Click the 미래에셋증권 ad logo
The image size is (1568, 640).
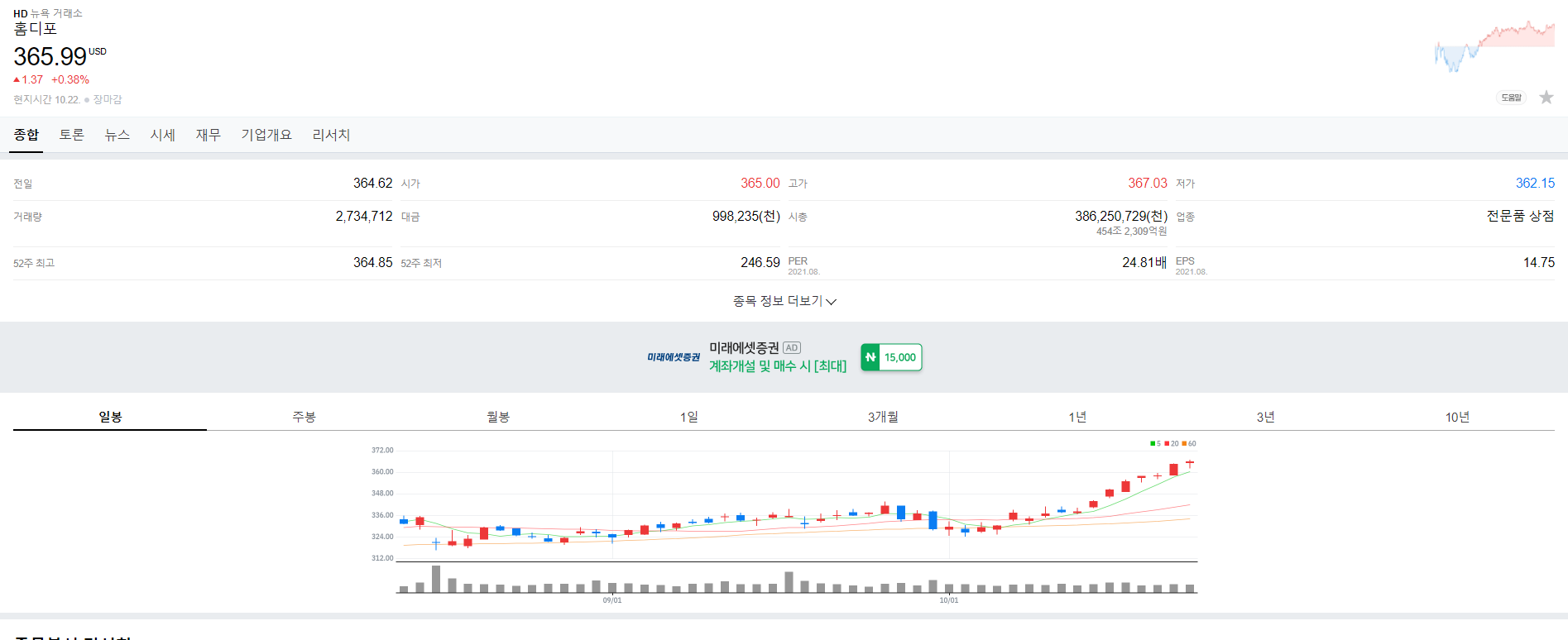point(674,357)
